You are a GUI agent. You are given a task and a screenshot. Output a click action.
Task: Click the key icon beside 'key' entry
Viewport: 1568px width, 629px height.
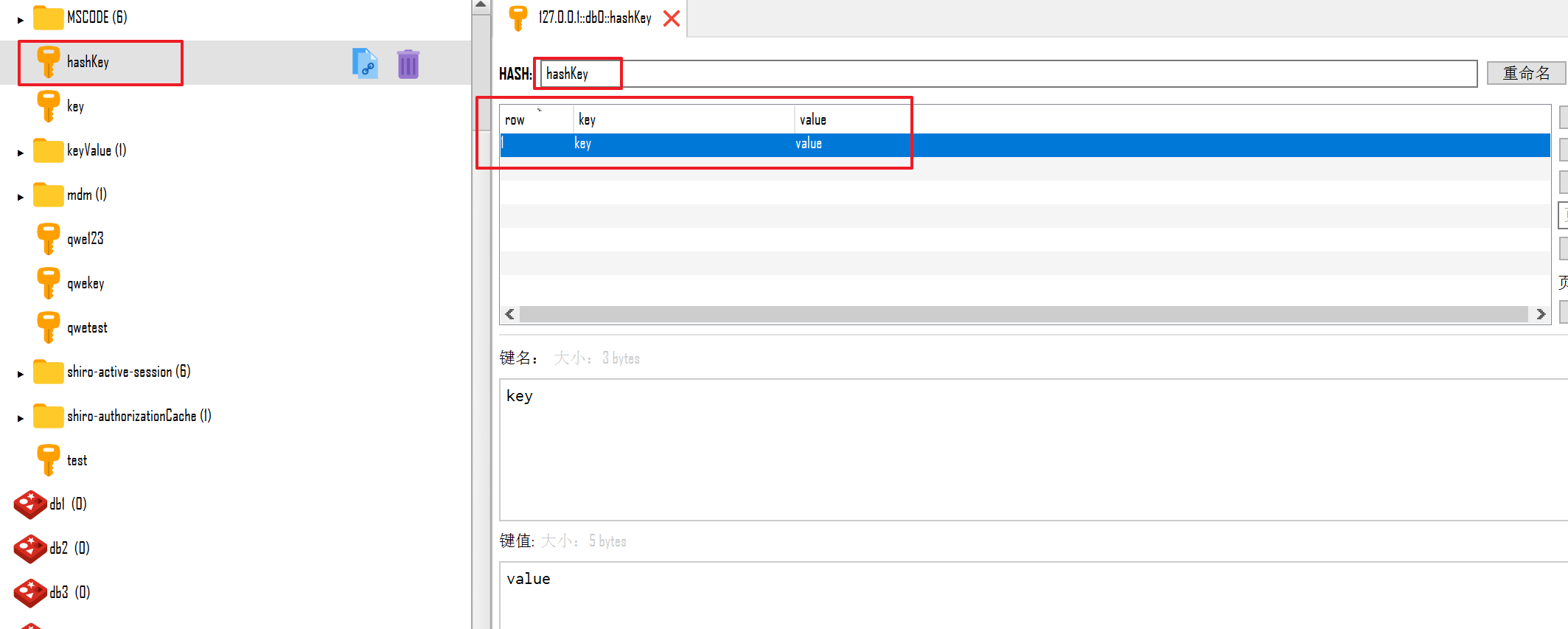49,106
